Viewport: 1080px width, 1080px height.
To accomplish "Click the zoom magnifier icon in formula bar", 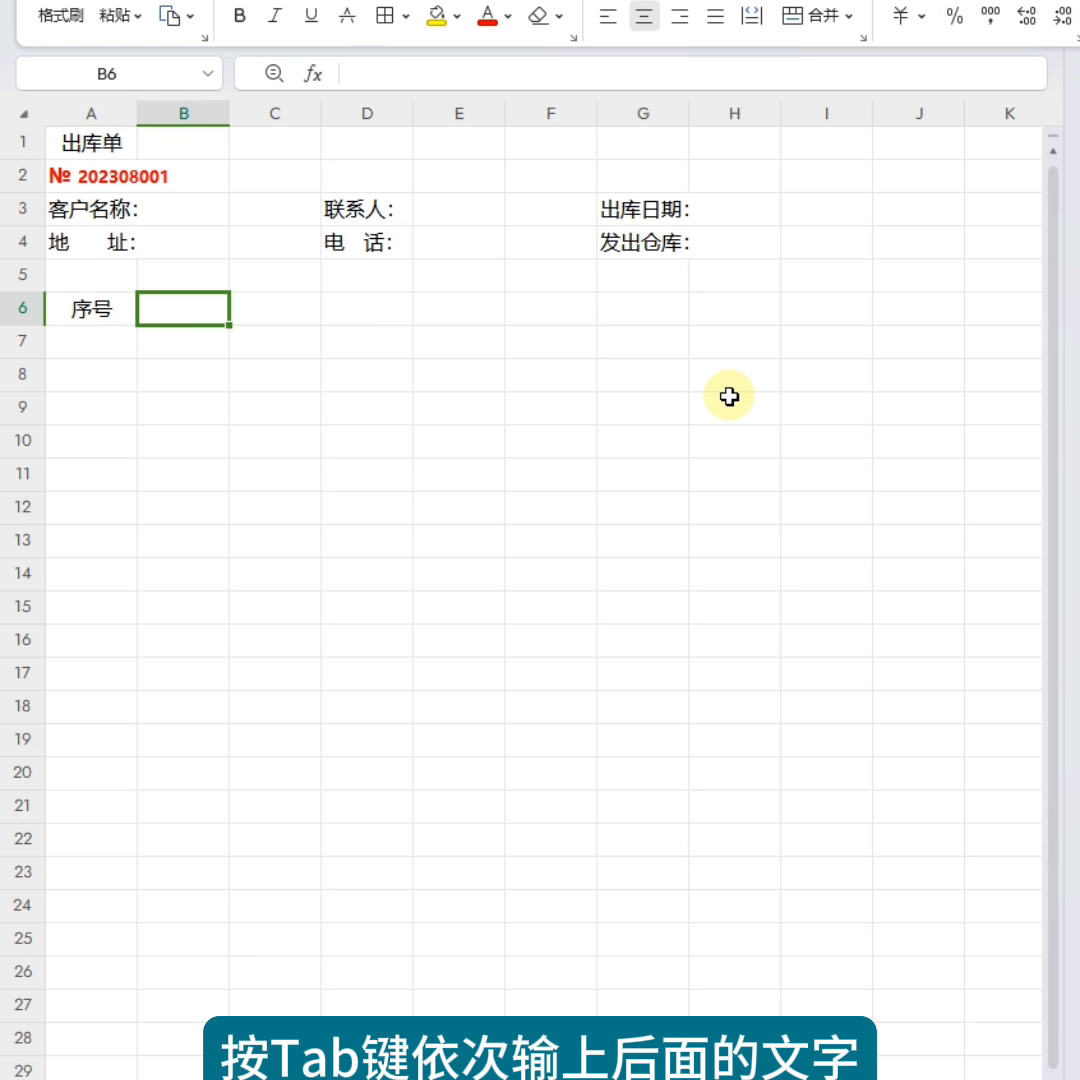I will pyautogui.click(x=274, y=73).
